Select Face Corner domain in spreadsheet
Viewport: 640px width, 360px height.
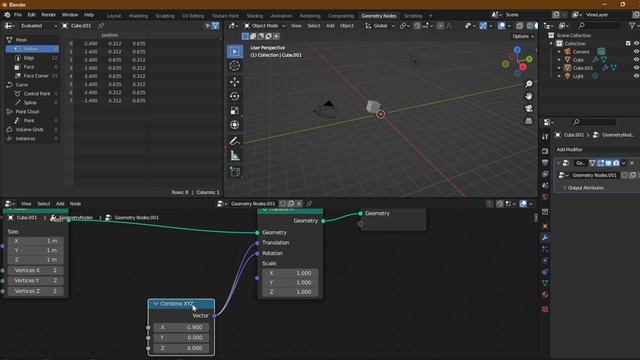(x=32, y=76)
